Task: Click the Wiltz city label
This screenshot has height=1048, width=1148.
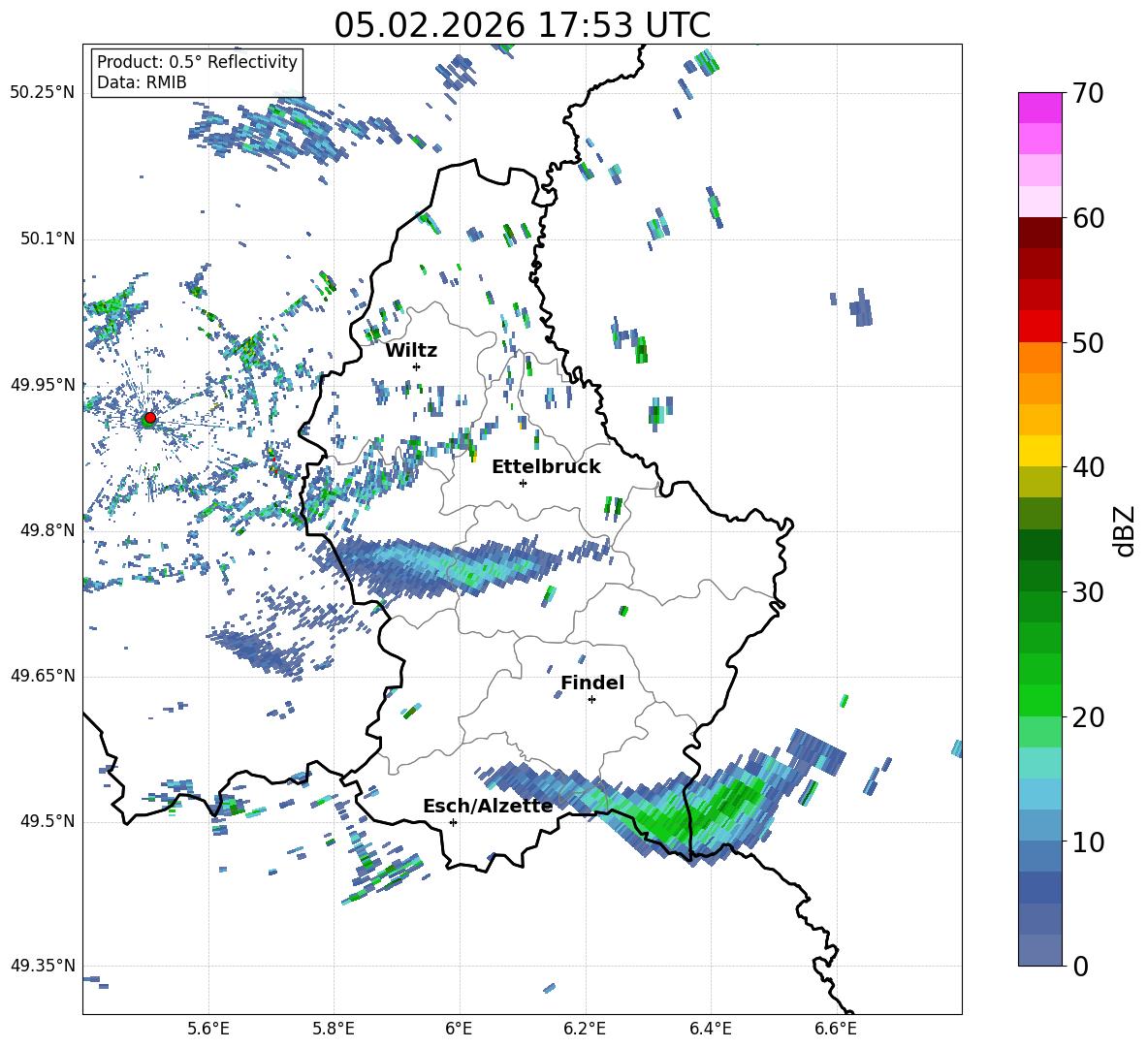Action: click(x=411, y=351)
